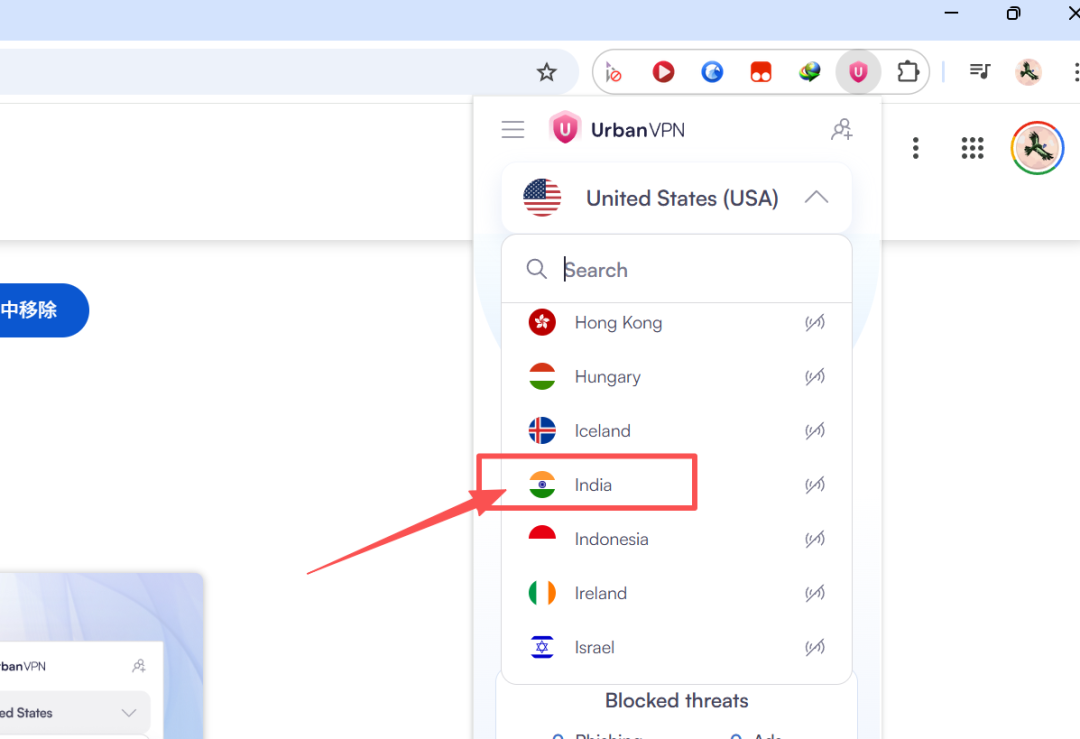Open the Extensions puzzle-piece menu
This screenshot has height=739, width=1080.
(x=908, y=72)
